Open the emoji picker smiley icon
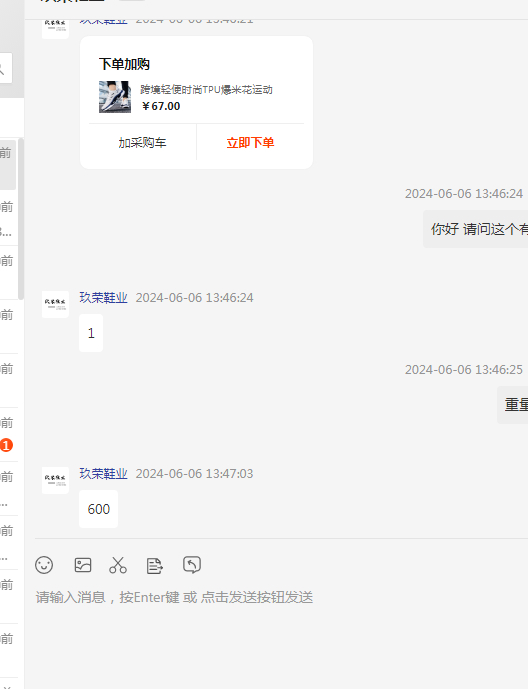This screenshot has height=689, width=528. click(x=44, y=565)
